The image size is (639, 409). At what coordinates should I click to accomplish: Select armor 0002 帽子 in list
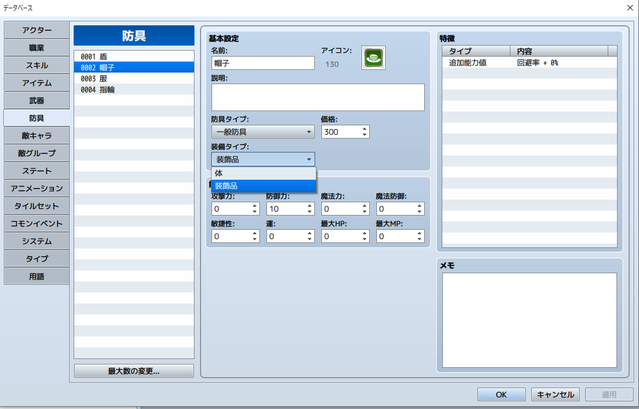(x=134, y=67)
